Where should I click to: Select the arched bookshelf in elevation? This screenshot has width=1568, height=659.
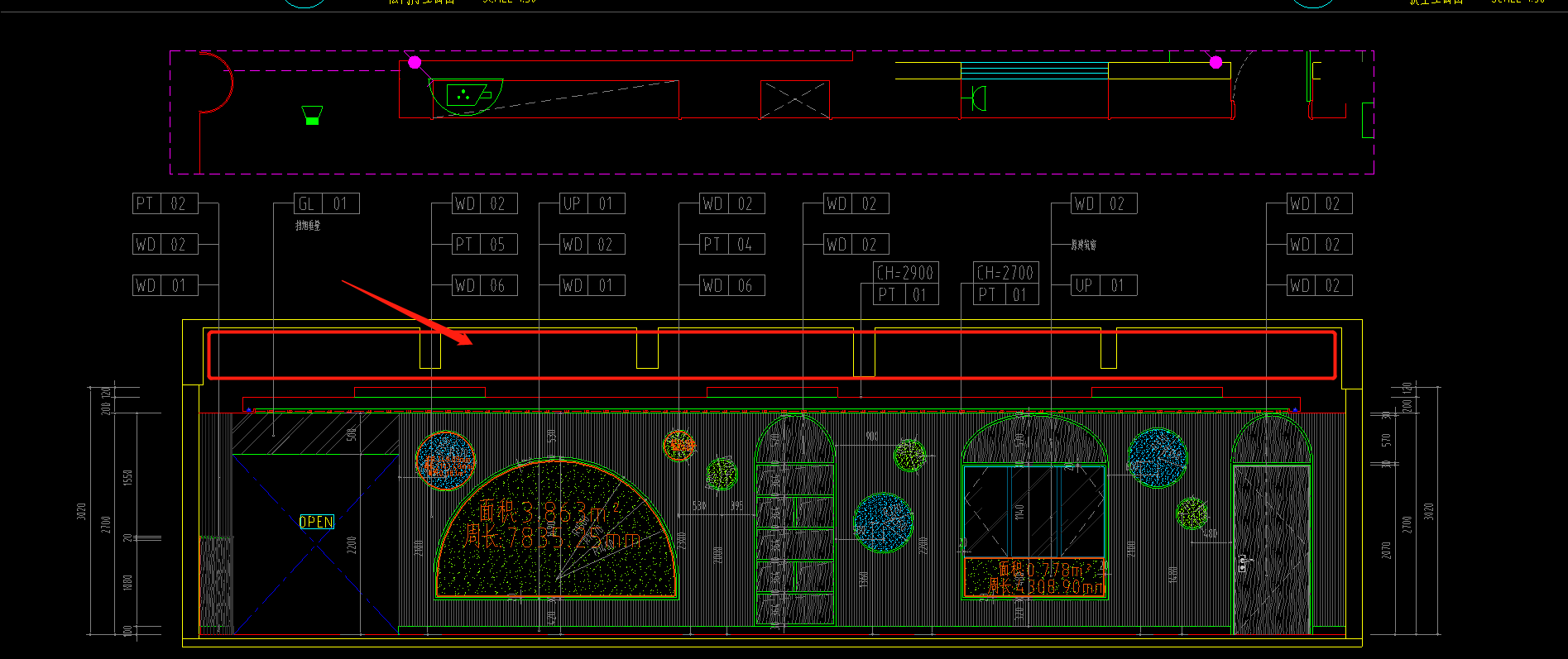(795, 520)
